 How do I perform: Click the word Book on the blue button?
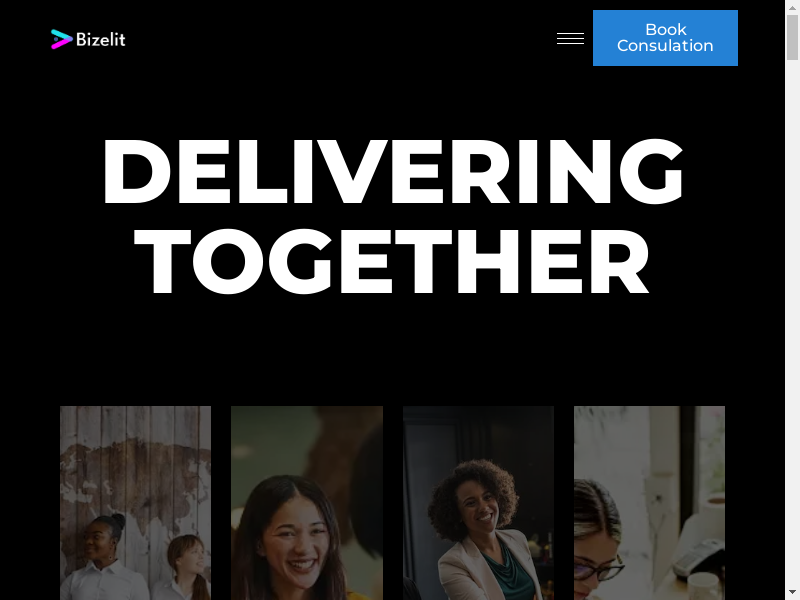(x=666, y=30)
